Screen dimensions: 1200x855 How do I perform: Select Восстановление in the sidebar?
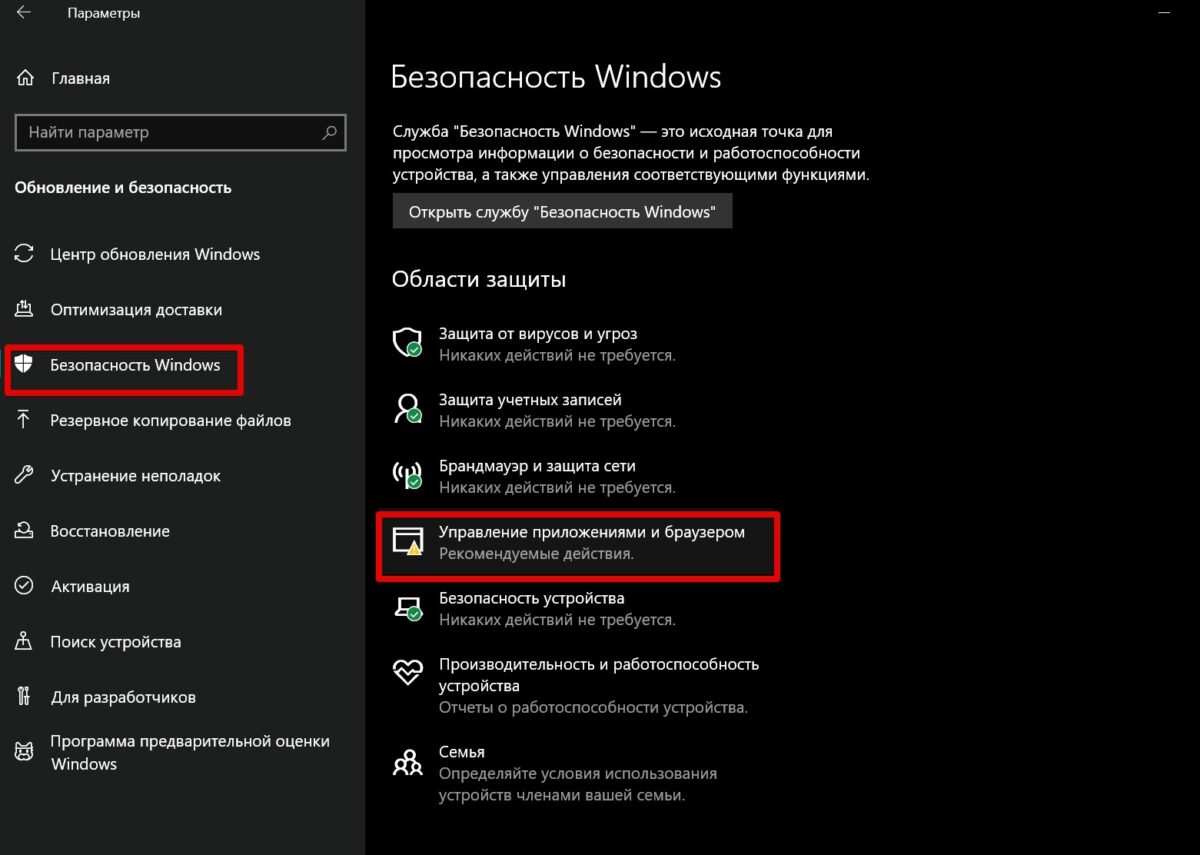[110, 531]
